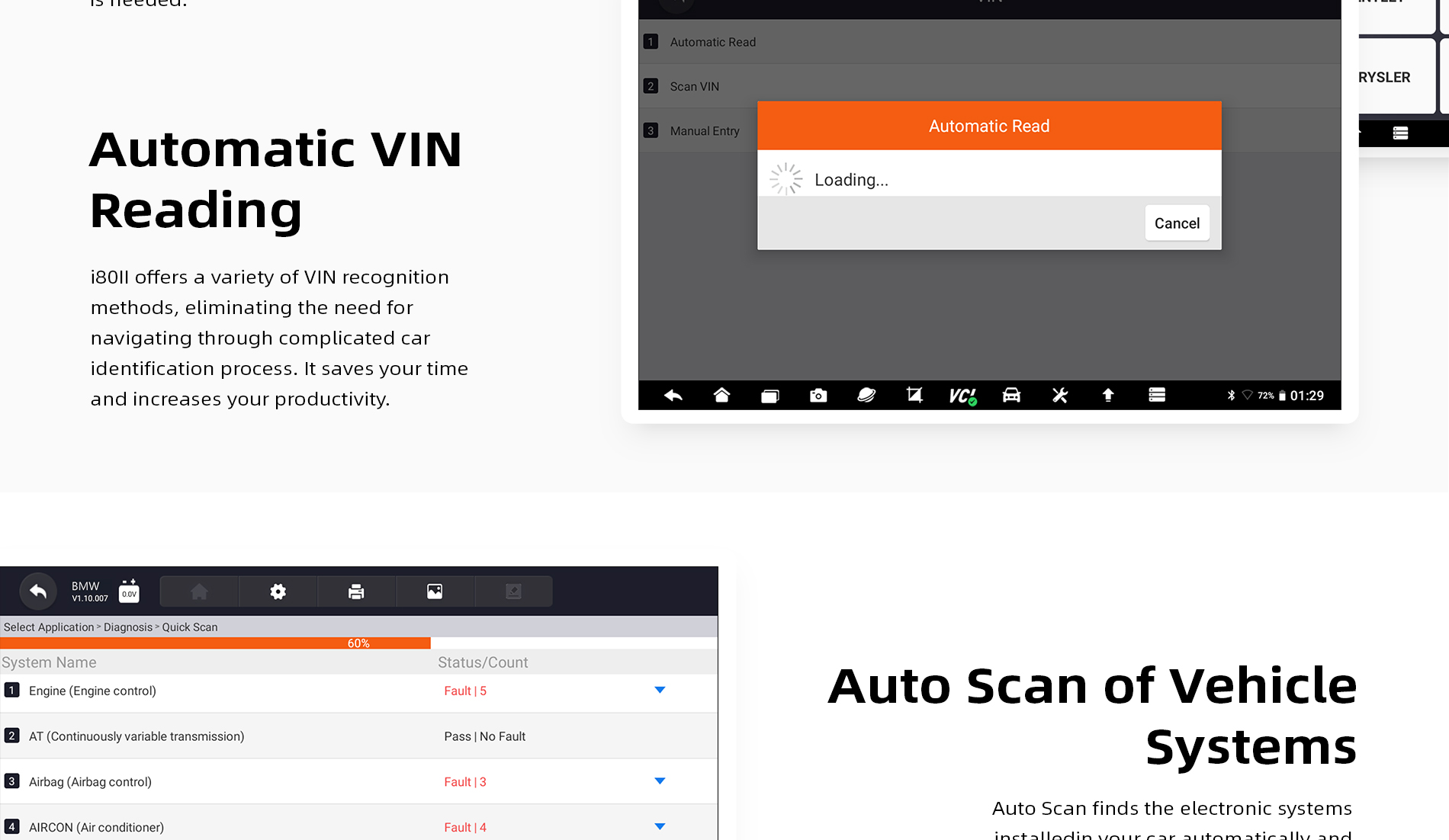Cancel the Automatic Read loading dialog

(x=1177, y=223)
